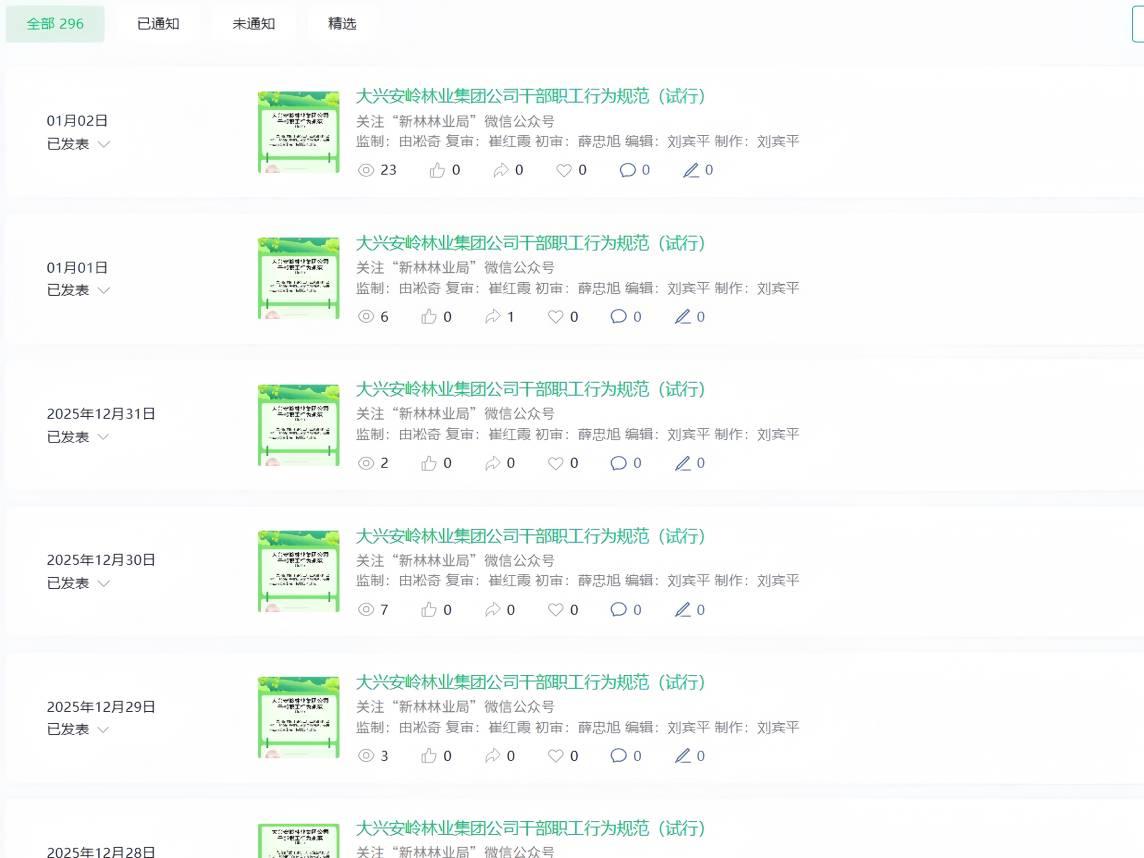
Task: Click the heart icon on 01月01日 article
Action: coord(556,317)
